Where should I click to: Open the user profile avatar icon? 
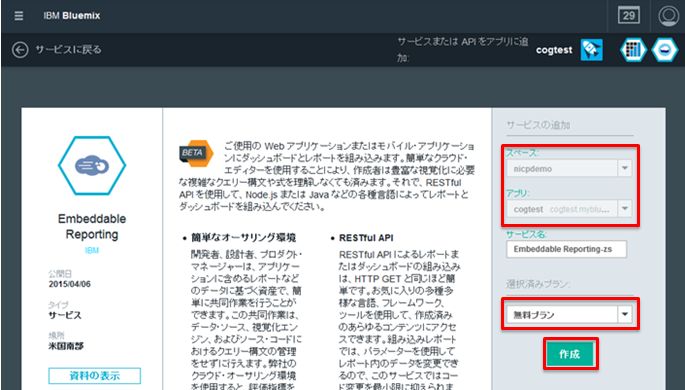(x=668, y=16)
